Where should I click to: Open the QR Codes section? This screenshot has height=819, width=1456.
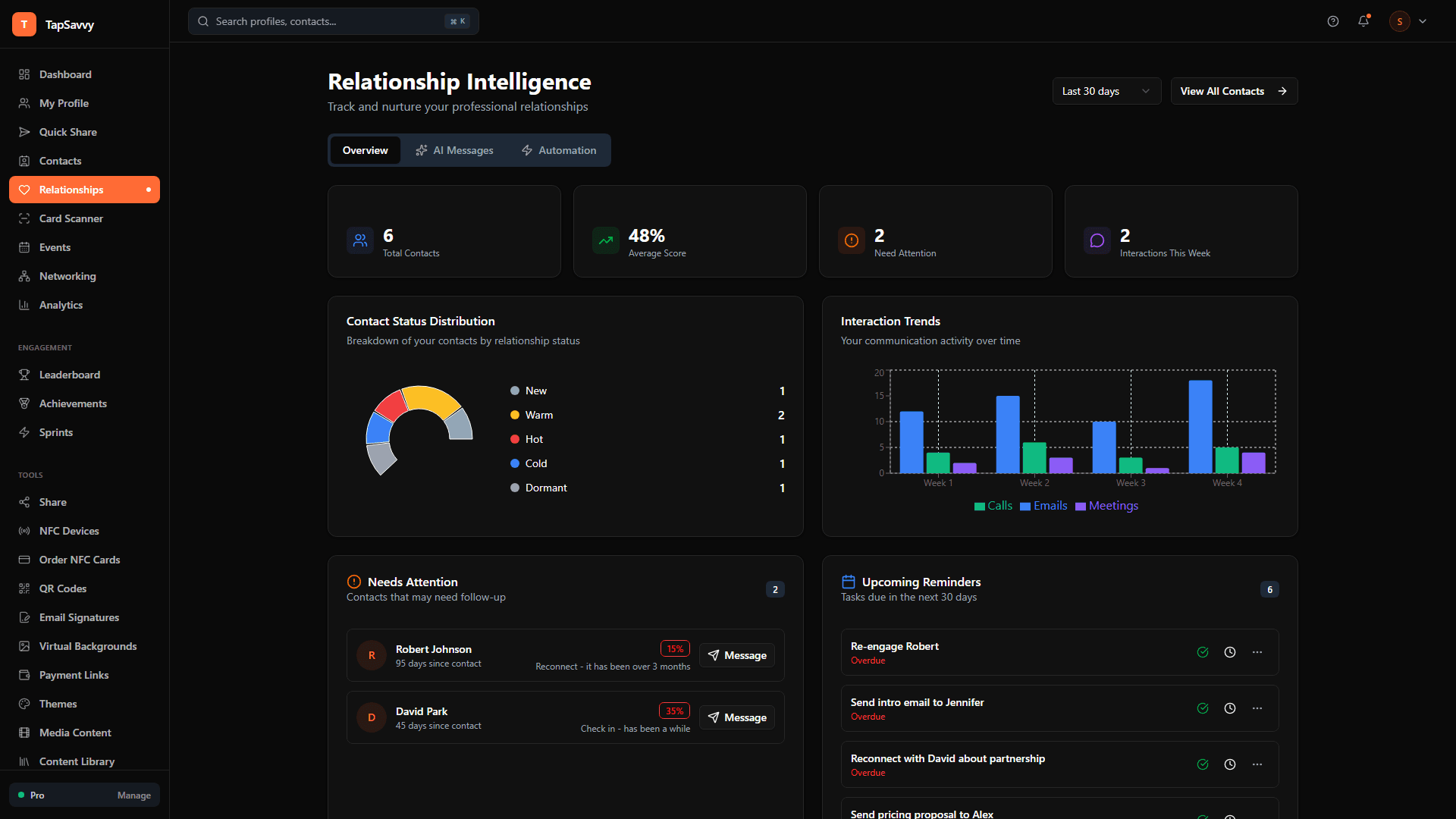coord(64,588)
